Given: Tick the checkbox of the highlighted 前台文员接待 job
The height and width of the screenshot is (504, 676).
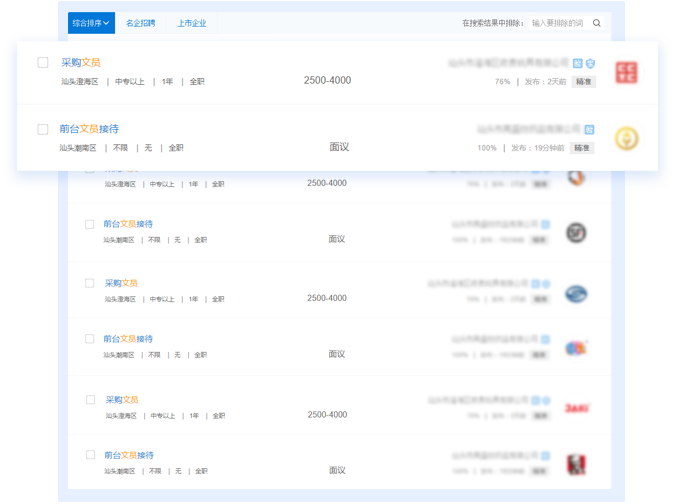Looking at the screenshot, I should [x=43, y=129].
